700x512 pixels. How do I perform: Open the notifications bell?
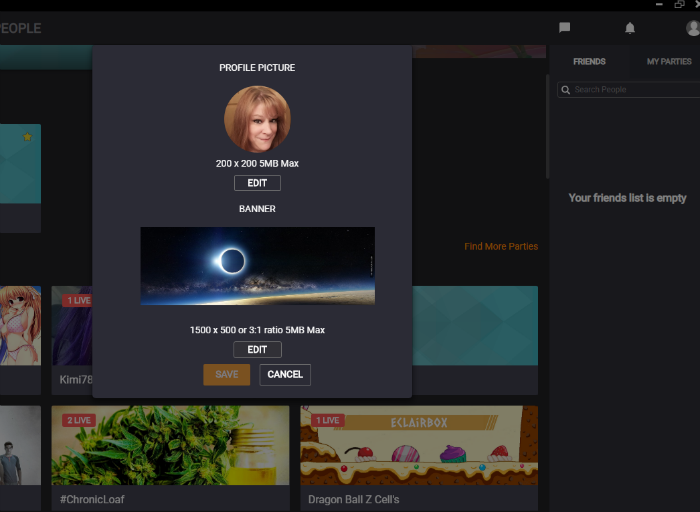pos(630,28)
